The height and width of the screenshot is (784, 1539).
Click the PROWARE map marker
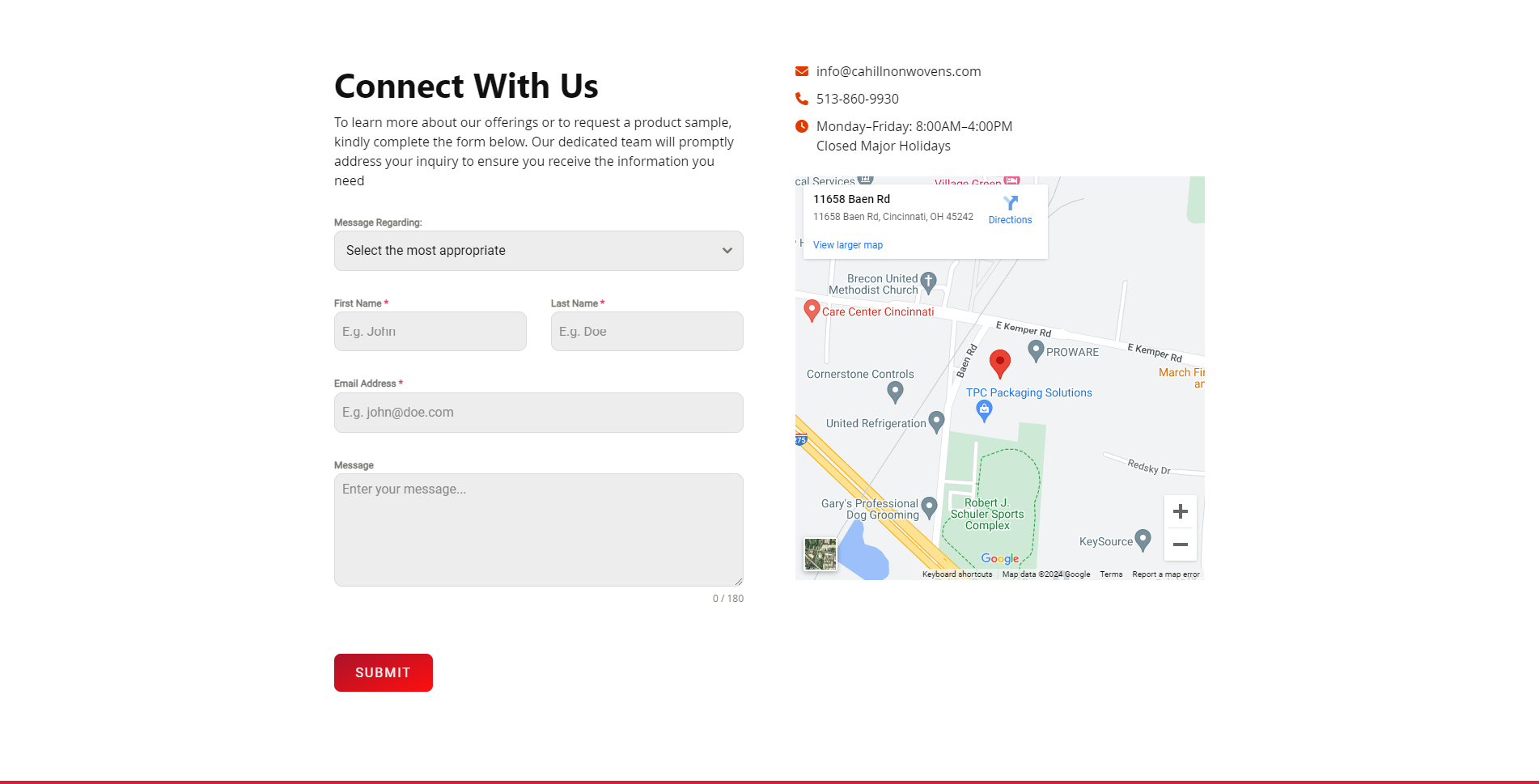pyautogui.click(x=1036, y=350)
